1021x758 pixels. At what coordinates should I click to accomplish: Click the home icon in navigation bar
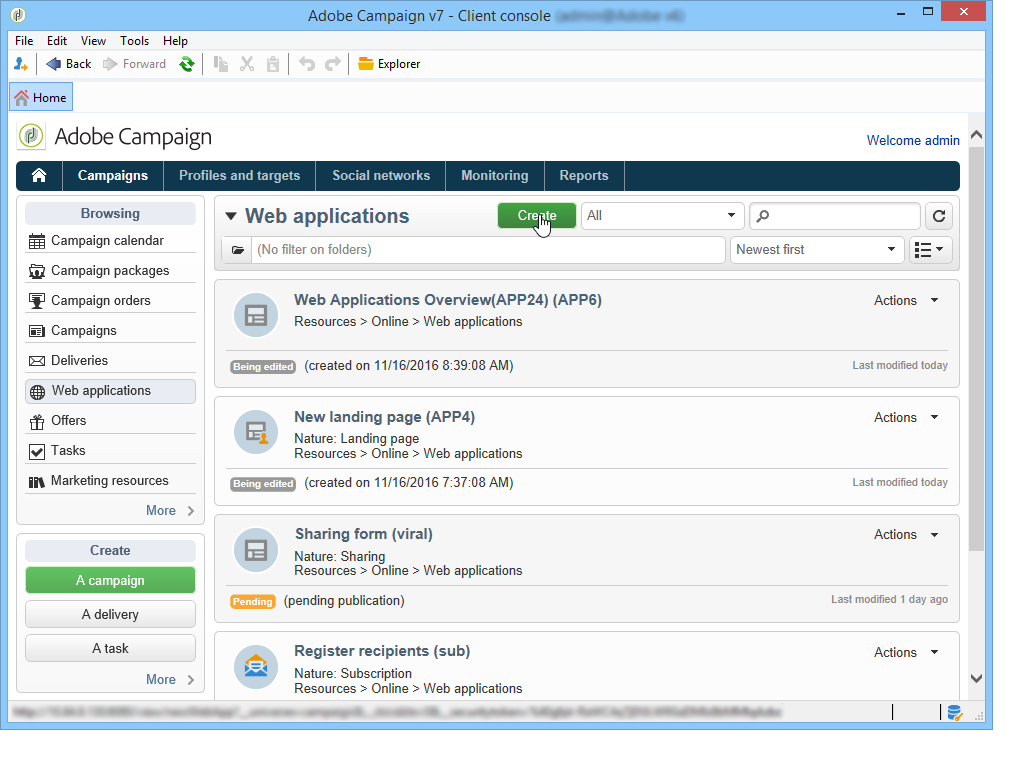click(x=39, y=175)
